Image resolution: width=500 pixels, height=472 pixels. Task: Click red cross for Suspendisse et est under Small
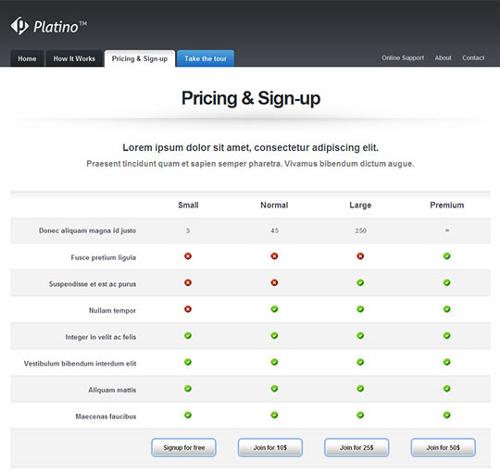coord(188,283)
